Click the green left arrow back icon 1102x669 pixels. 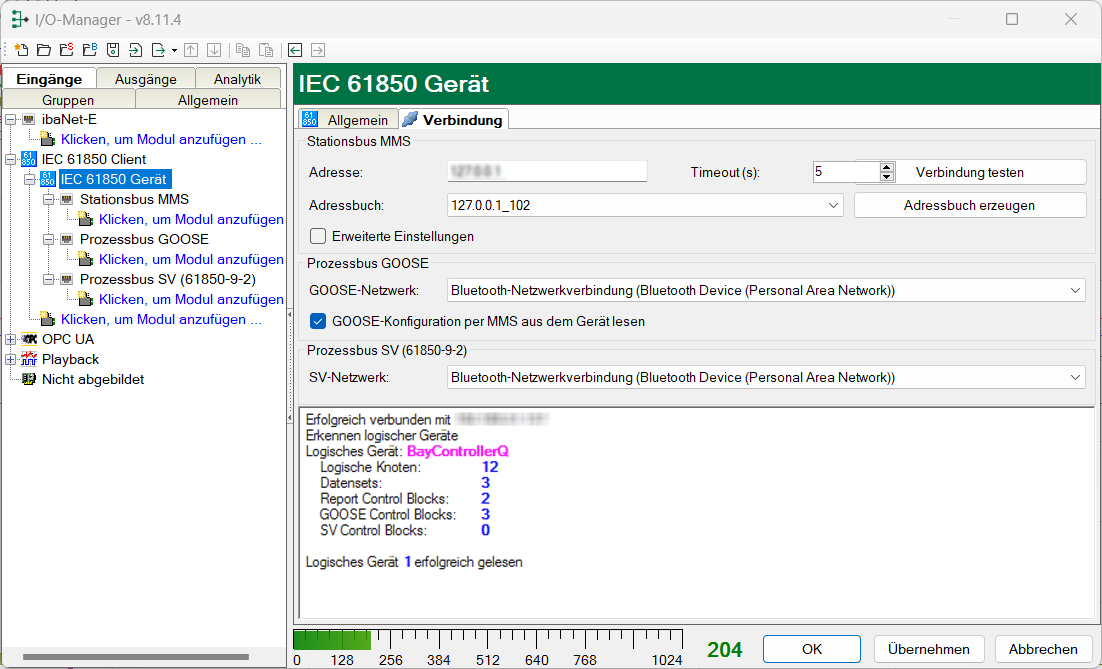(x=295, y=49)
